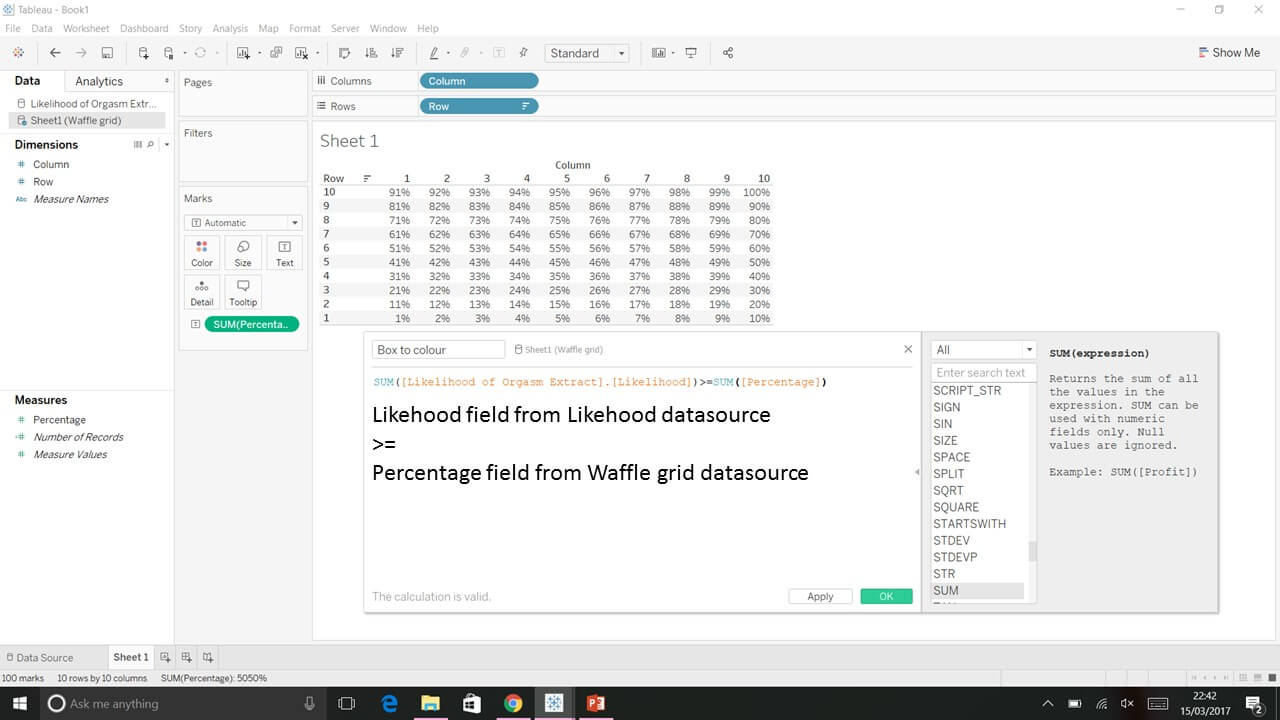Click the green SUM(Percenta.. pill
Screen dimensions: 1280x720
click(251, 323)
